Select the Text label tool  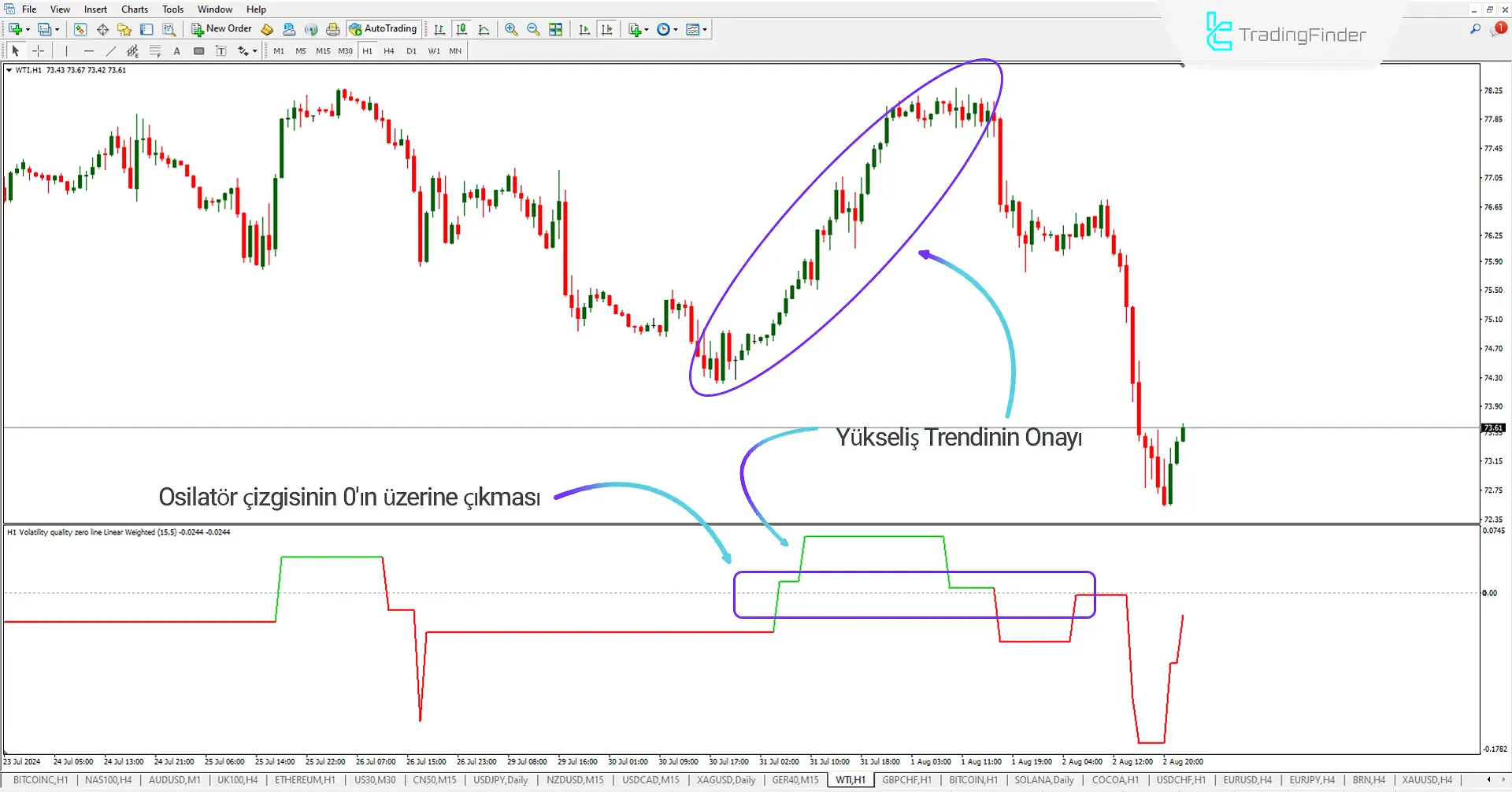coord(221,51)
